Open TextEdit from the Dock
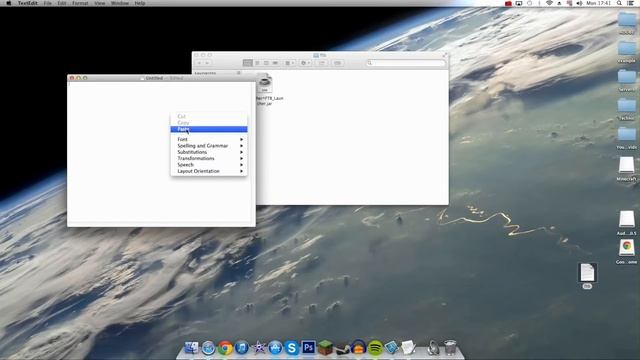This screenshot has height=360, width=640. point(408,348)
